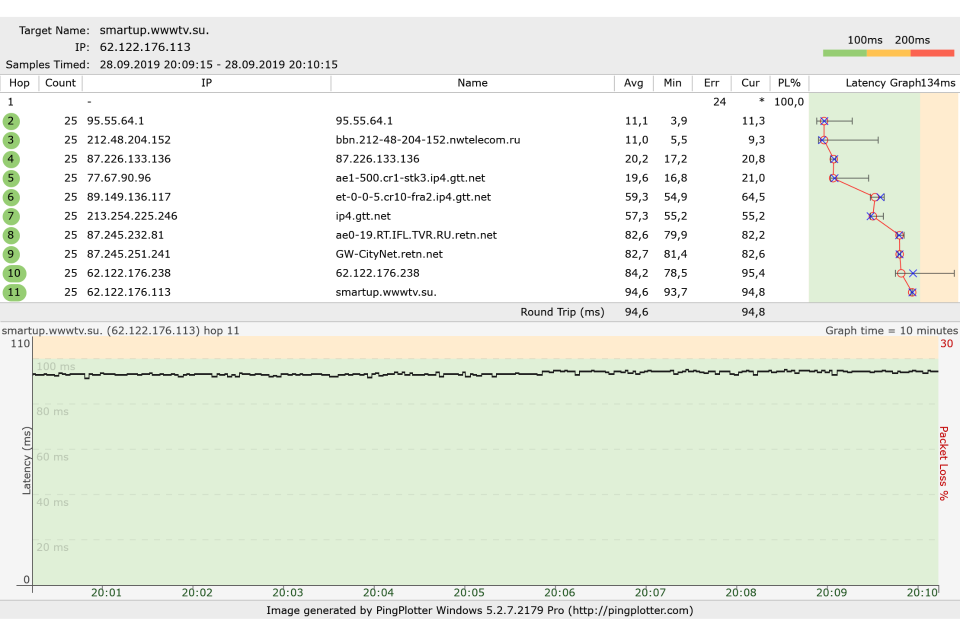Screen dimensions: 960x640
Task: Select the hop 7 green circle icon
Action: [x=11, y=216]
